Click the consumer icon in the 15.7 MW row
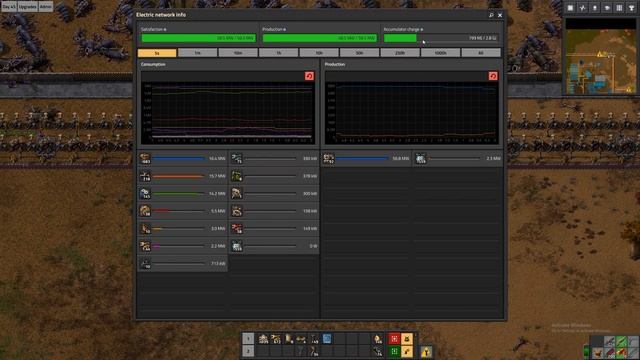This screenshot has width=640, height=360. [x=145, y=176]
